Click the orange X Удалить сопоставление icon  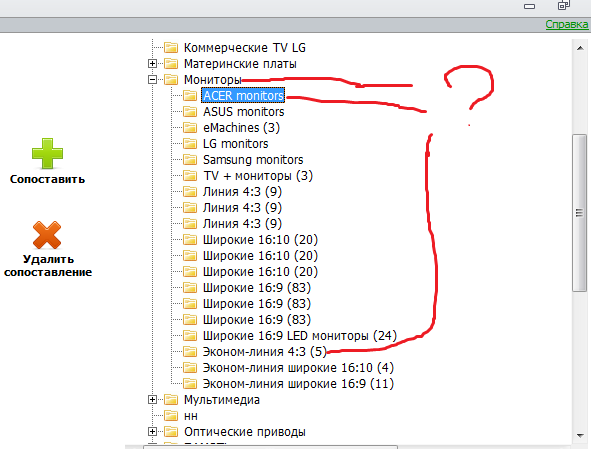(x=47, y=235)
